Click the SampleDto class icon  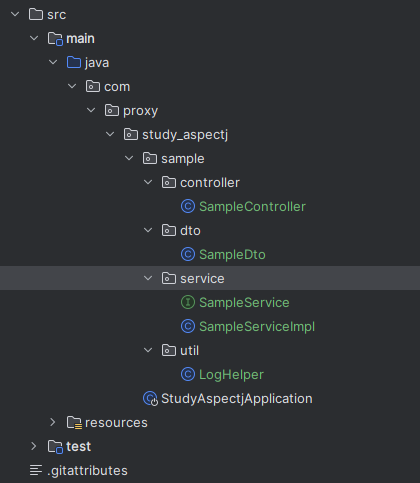[x=188, y=254]
